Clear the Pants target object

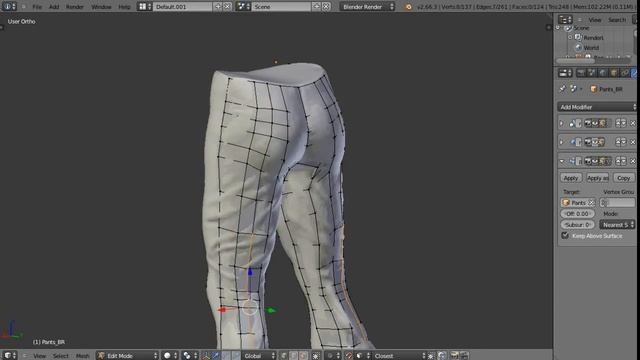[591, 202]
